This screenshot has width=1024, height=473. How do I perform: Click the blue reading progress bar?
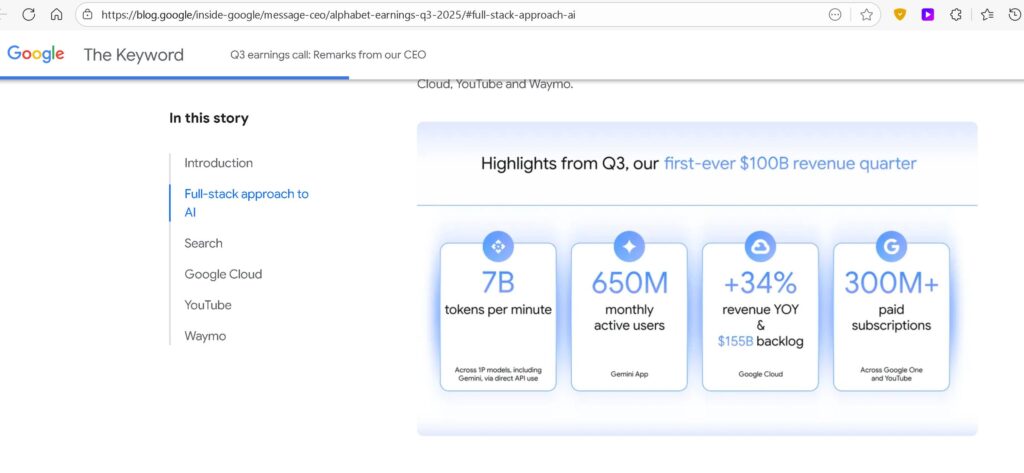click(x=174, y=78)
